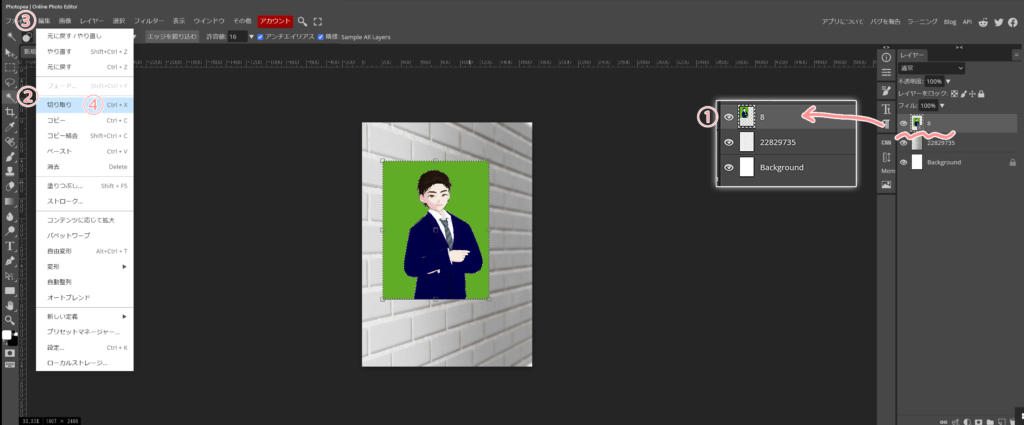Click the red アカウント button

pyautogui.click(x=275, y=20)
